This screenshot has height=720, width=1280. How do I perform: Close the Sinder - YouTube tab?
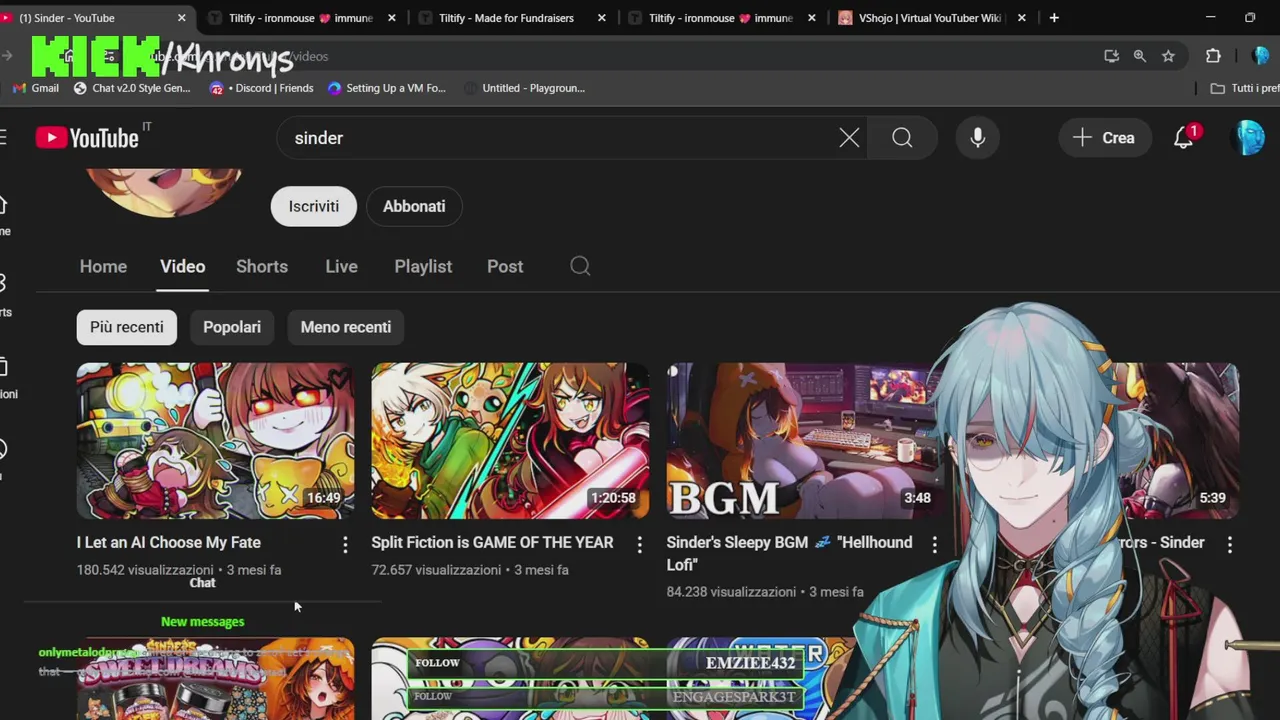[x=182, y=18]
